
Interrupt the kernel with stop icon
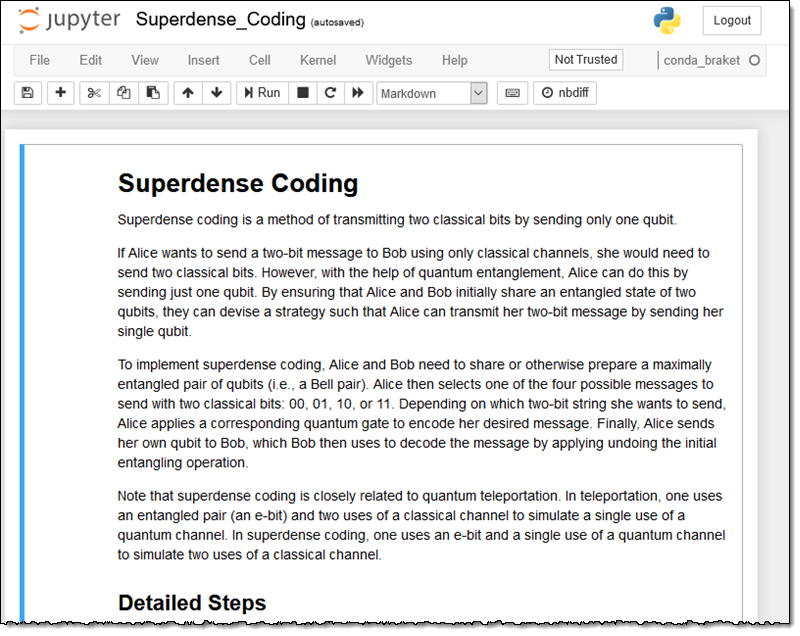[303, 93]
